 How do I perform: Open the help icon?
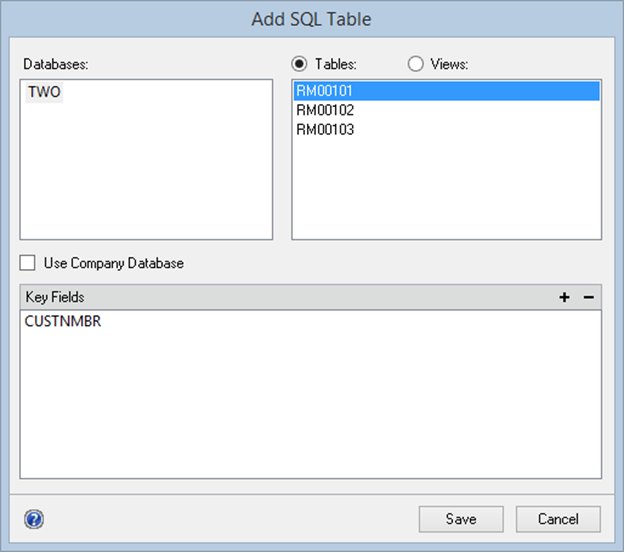[x=34, y=519]
